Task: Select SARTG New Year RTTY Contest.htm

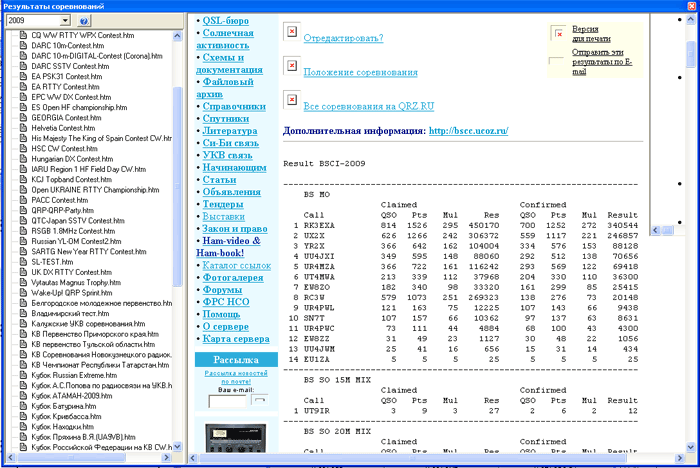Action: (88, 251)
